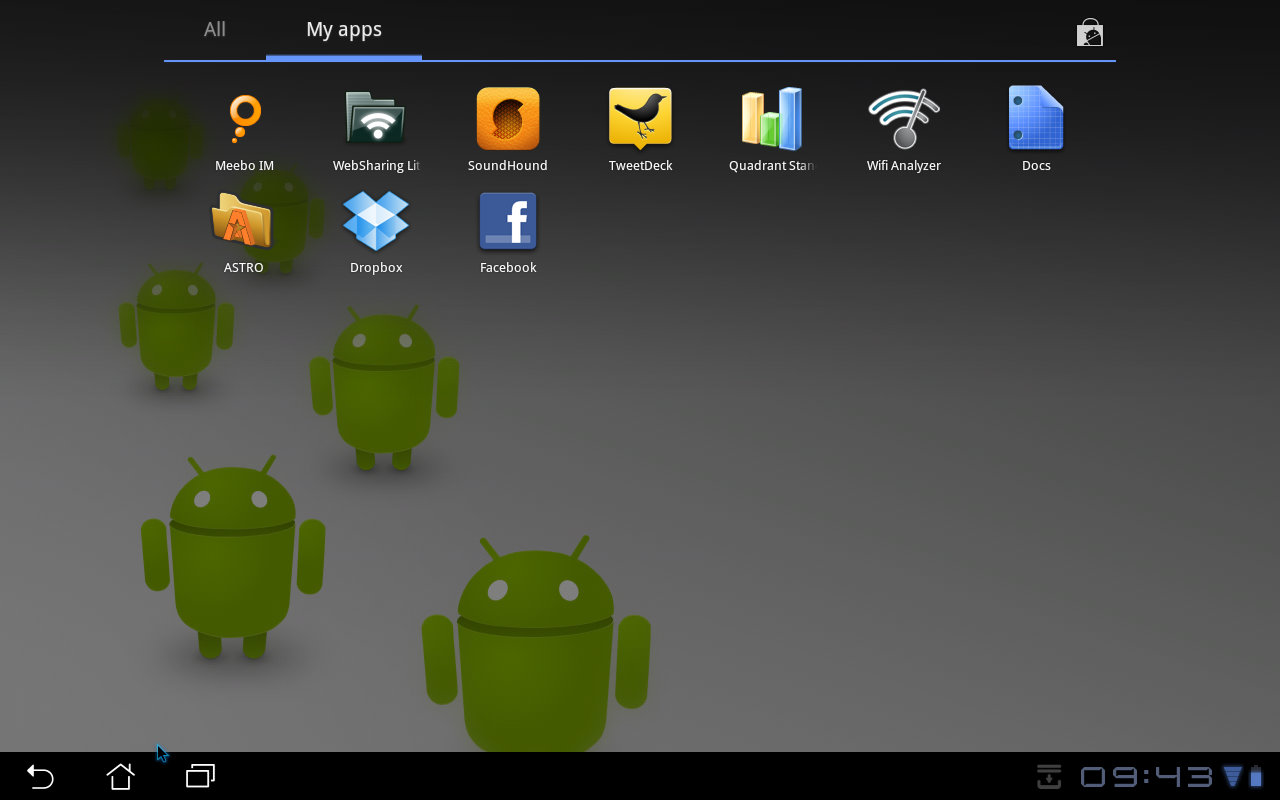The width and height of the screenshot is (1280, 800).
Task: Open SoundHound app
Action: (508, 119)
